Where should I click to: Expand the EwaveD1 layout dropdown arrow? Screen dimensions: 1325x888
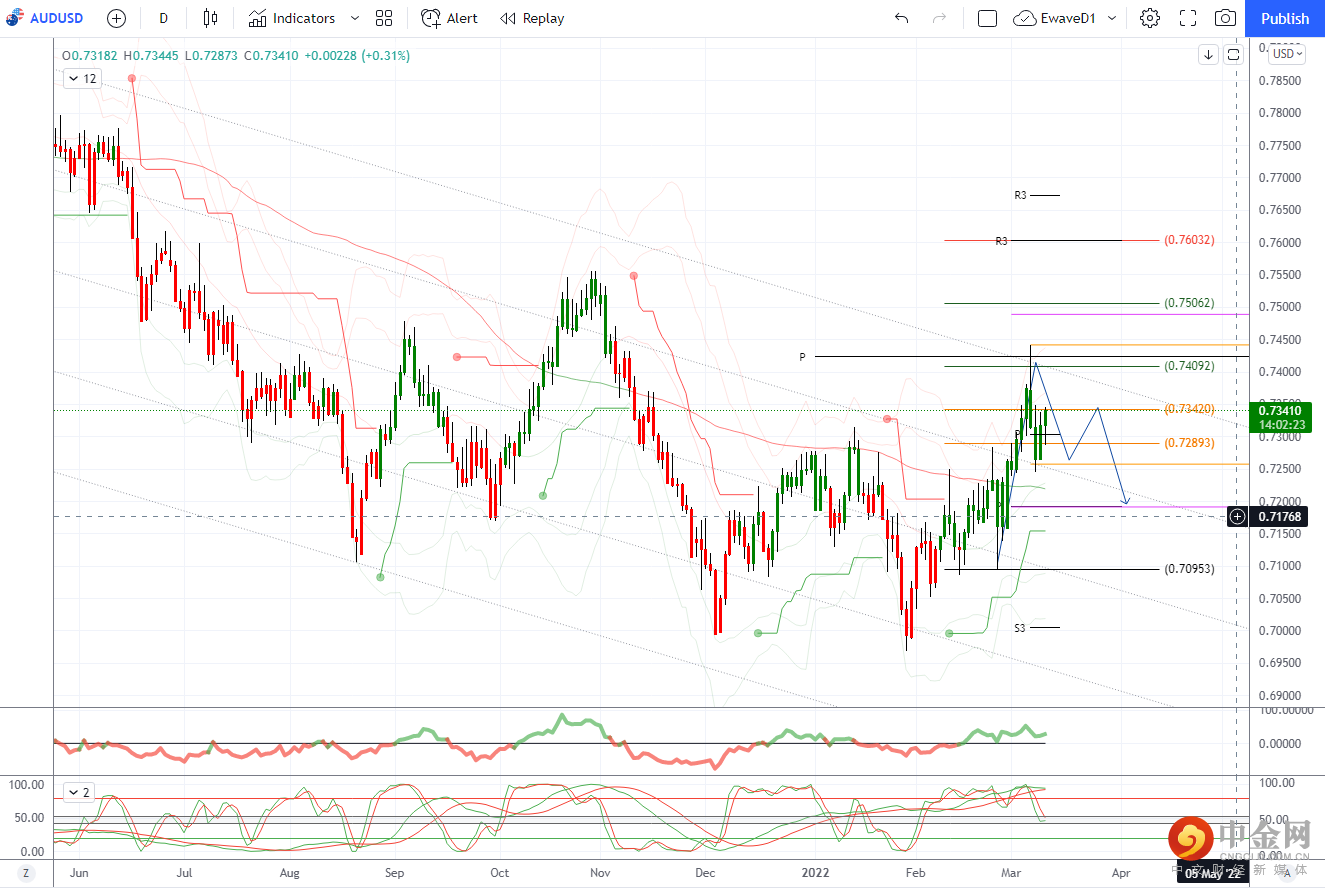coord(1112,18)
